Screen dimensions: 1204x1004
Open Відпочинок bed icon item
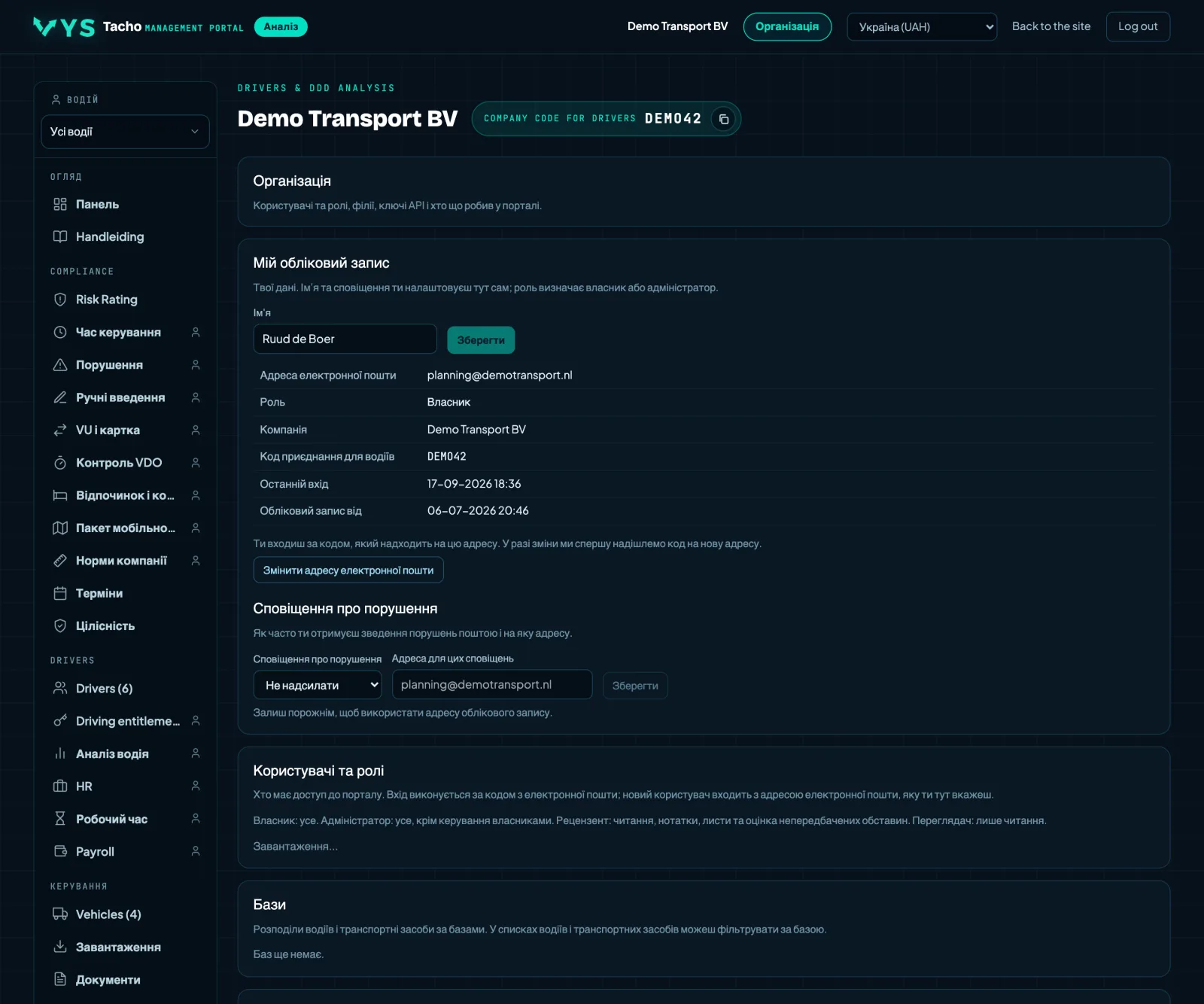[60, 495]
